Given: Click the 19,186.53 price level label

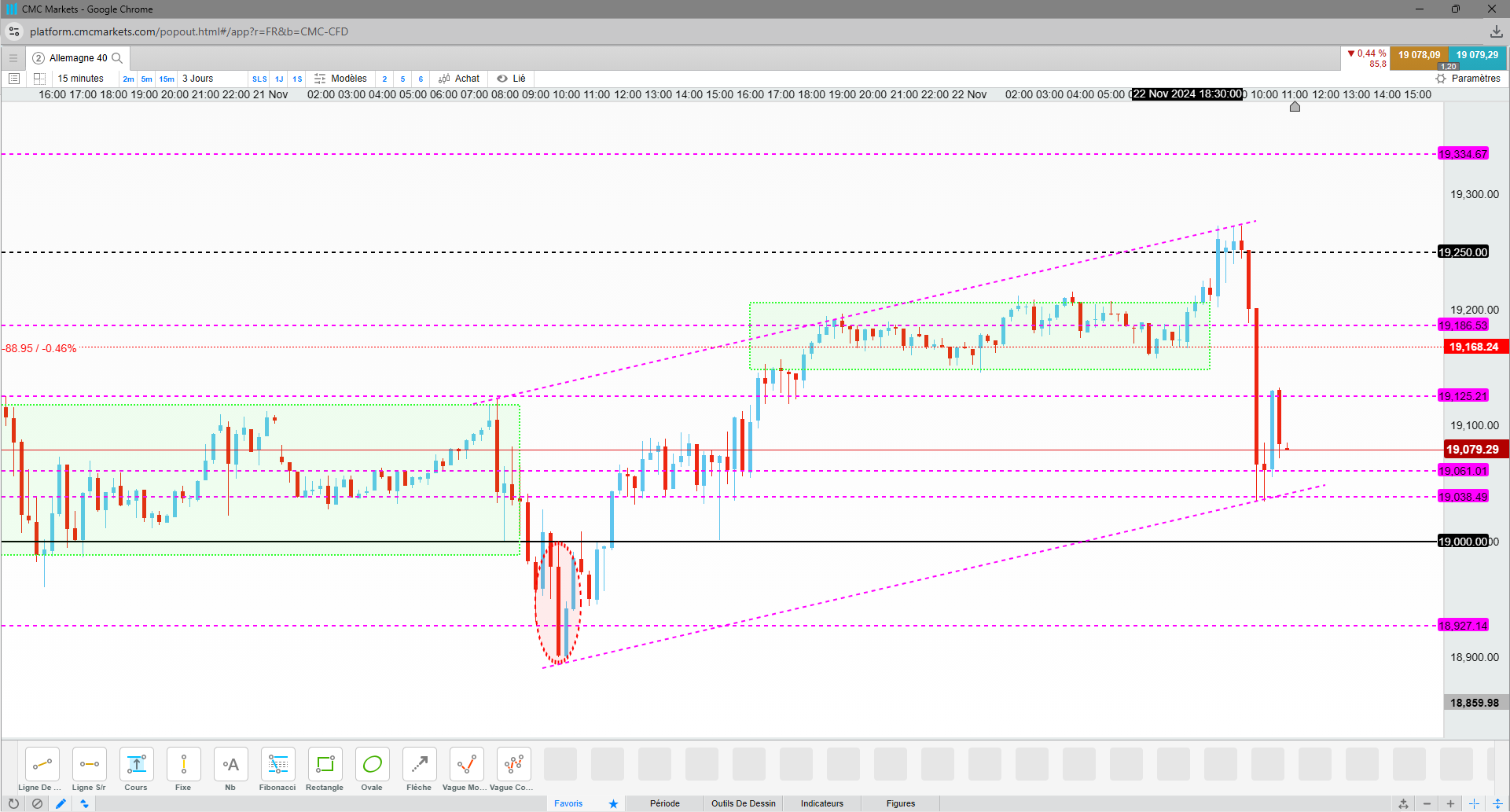Looking at the screenshot, I should pyautogui.click(x=1463, y=325).
